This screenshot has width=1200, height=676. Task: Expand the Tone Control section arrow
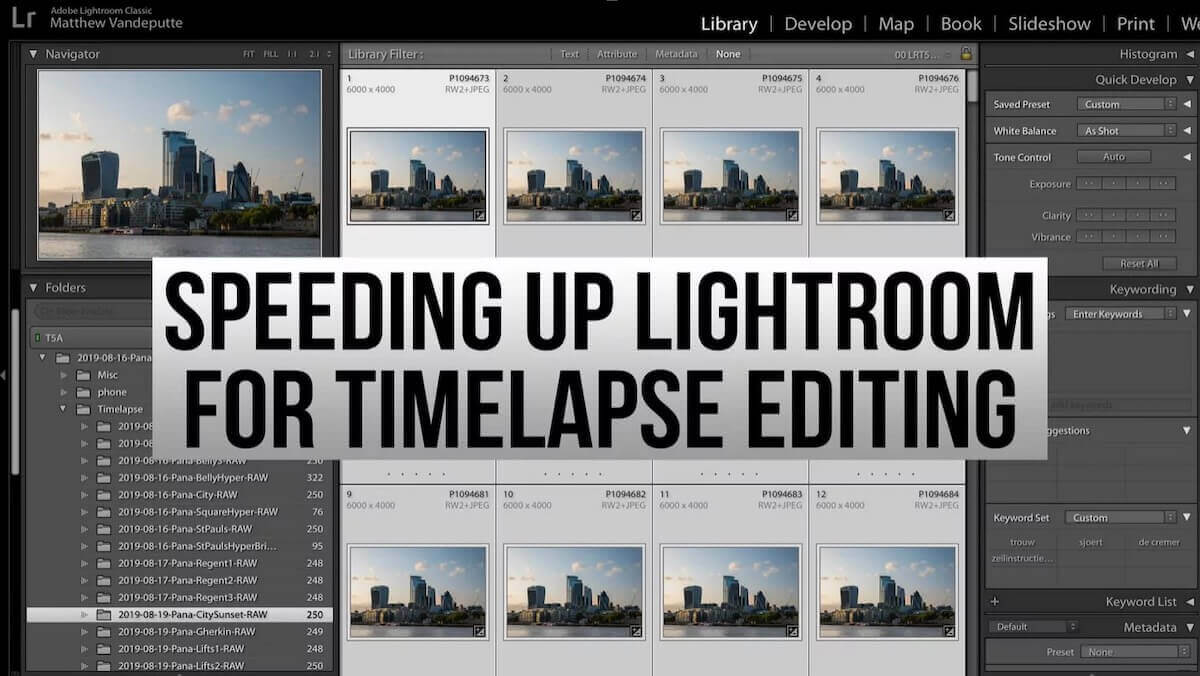(x=1187, y=157)
